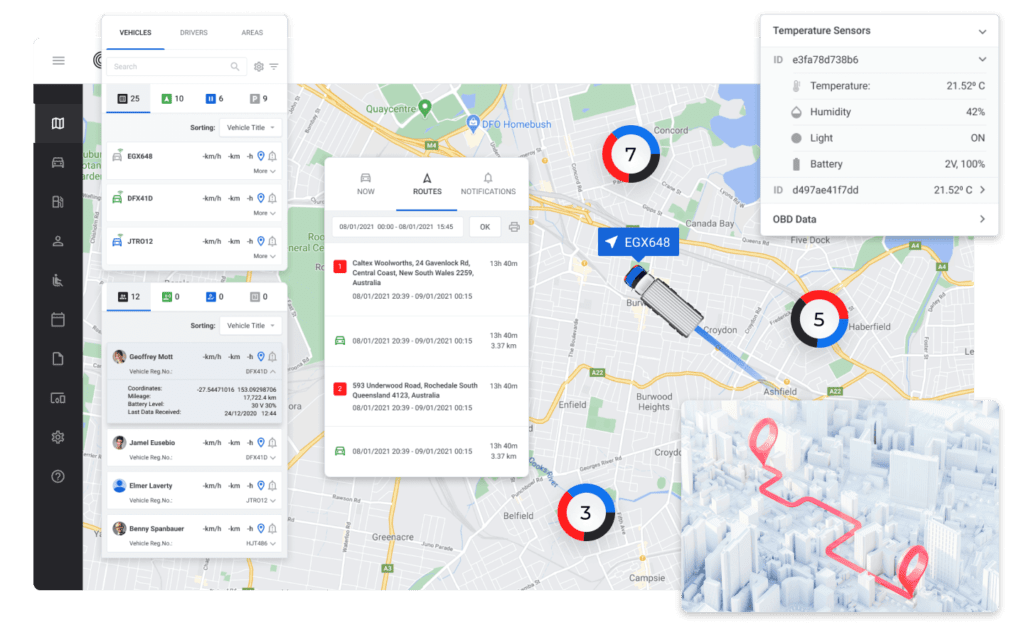The image size is (1024, 640).
Task: Collapse sensor e3fa78d738b6 details
Action: point(982,59)
